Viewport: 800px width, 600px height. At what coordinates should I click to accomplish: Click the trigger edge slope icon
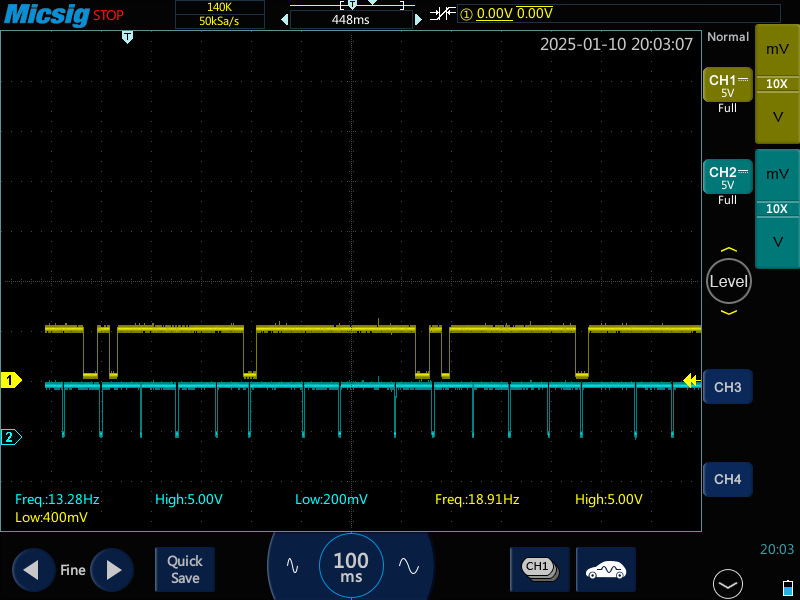442,14
